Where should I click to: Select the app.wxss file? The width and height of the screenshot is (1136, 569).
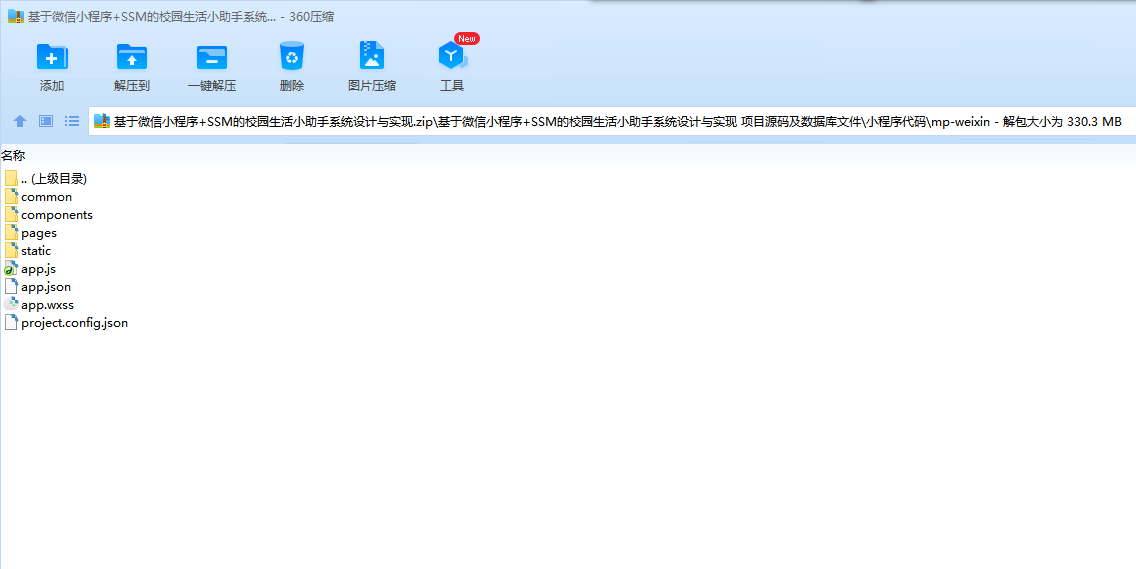(38, 305)
